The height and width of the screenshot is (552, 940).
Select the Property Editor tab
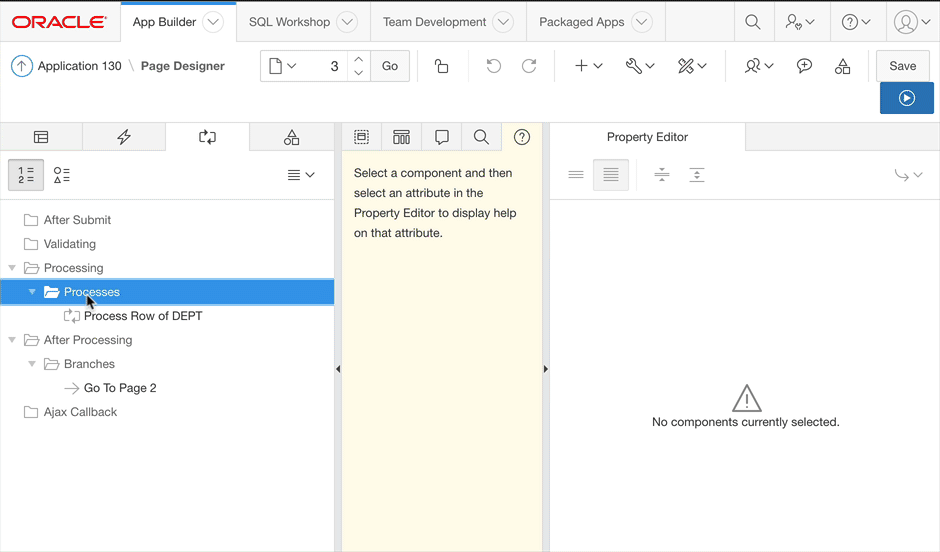(647, 137)
